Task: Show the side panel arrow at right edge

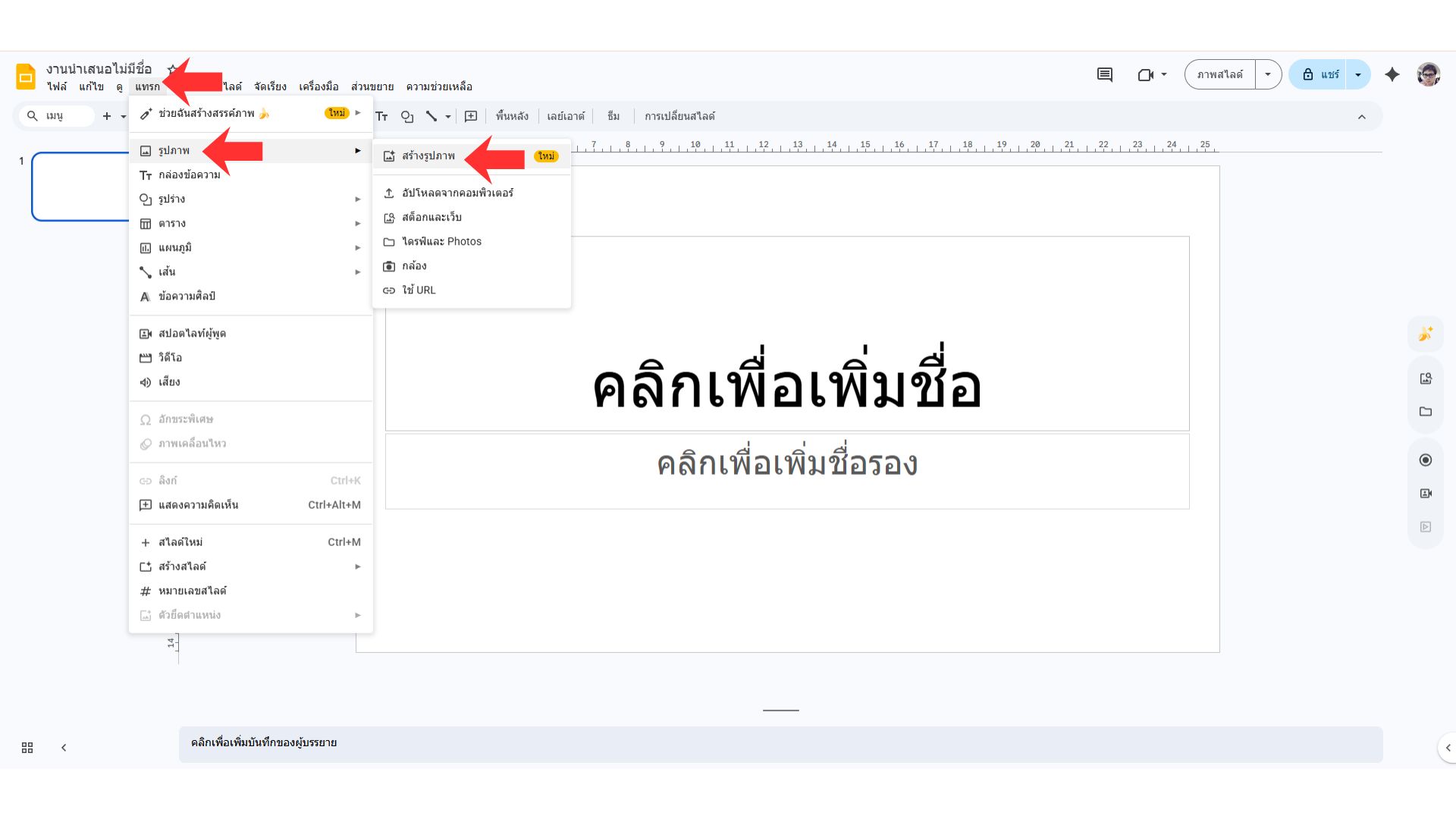Action: pyautogui.click(x=1448, y=748)
